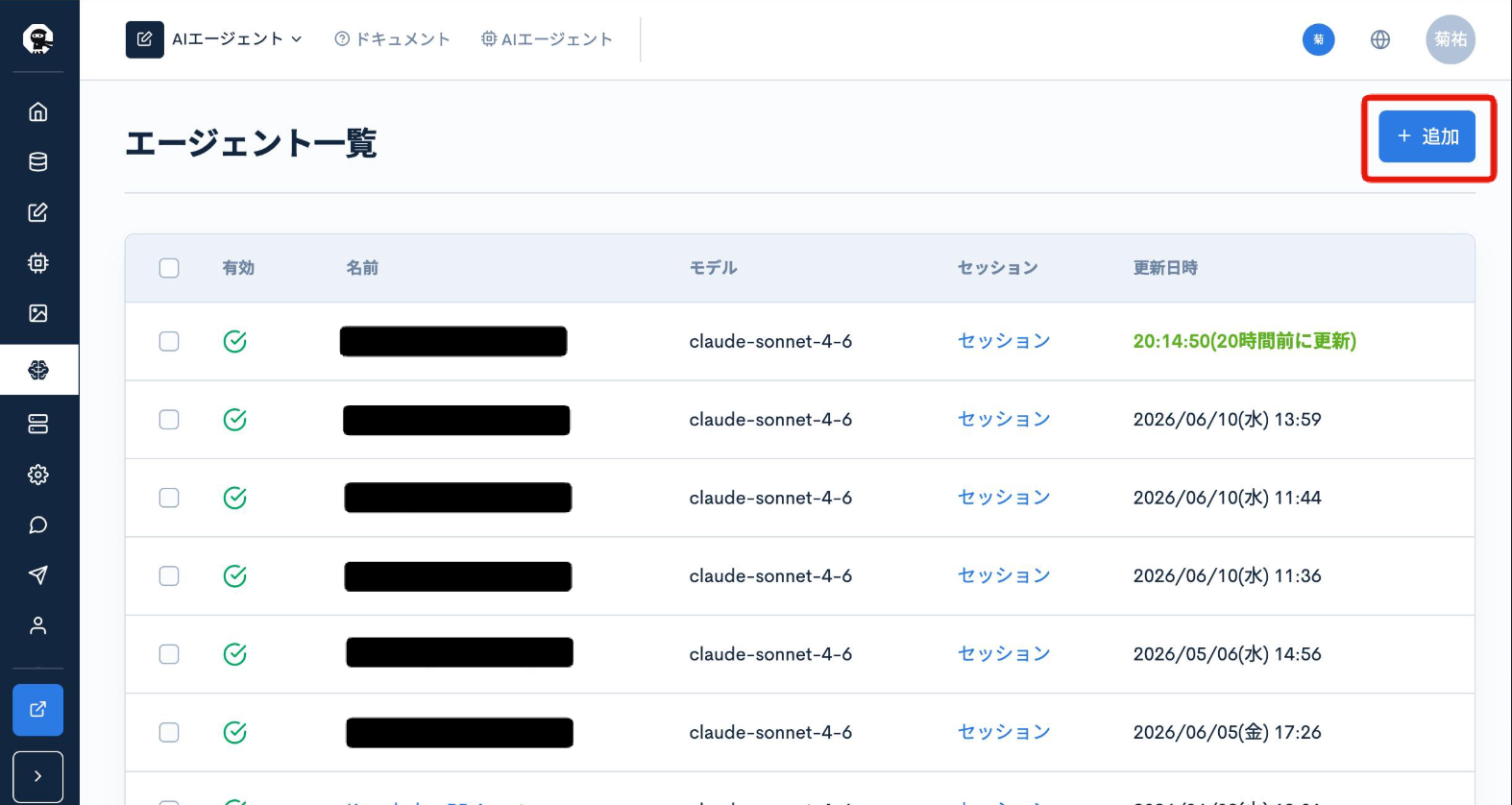Click the 更新日時 column header
1512x805 pixels.
pyautogui.click(x=1165, y=268)
